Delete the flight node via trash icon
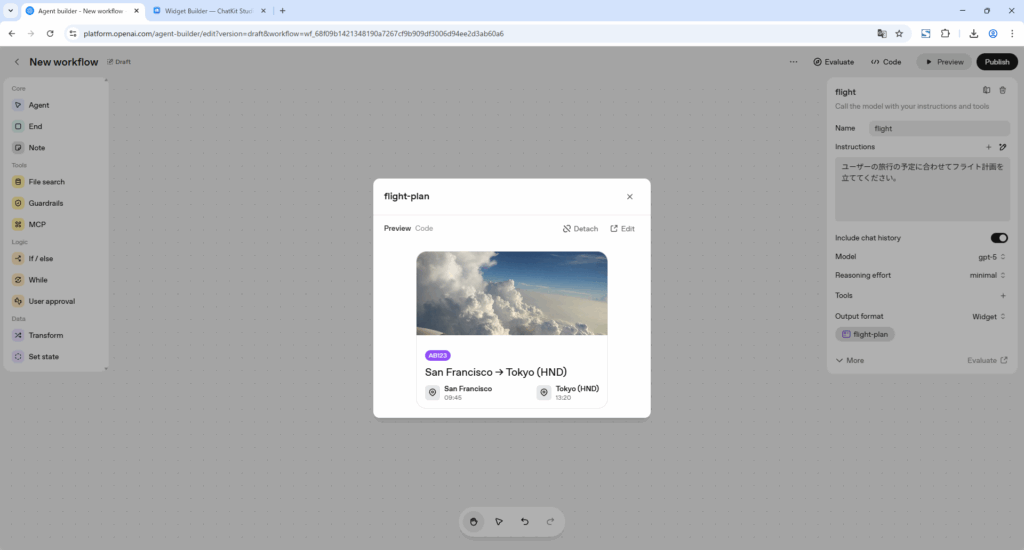The height and width of the screenshot is (550, 1024). pos(1003,91)
